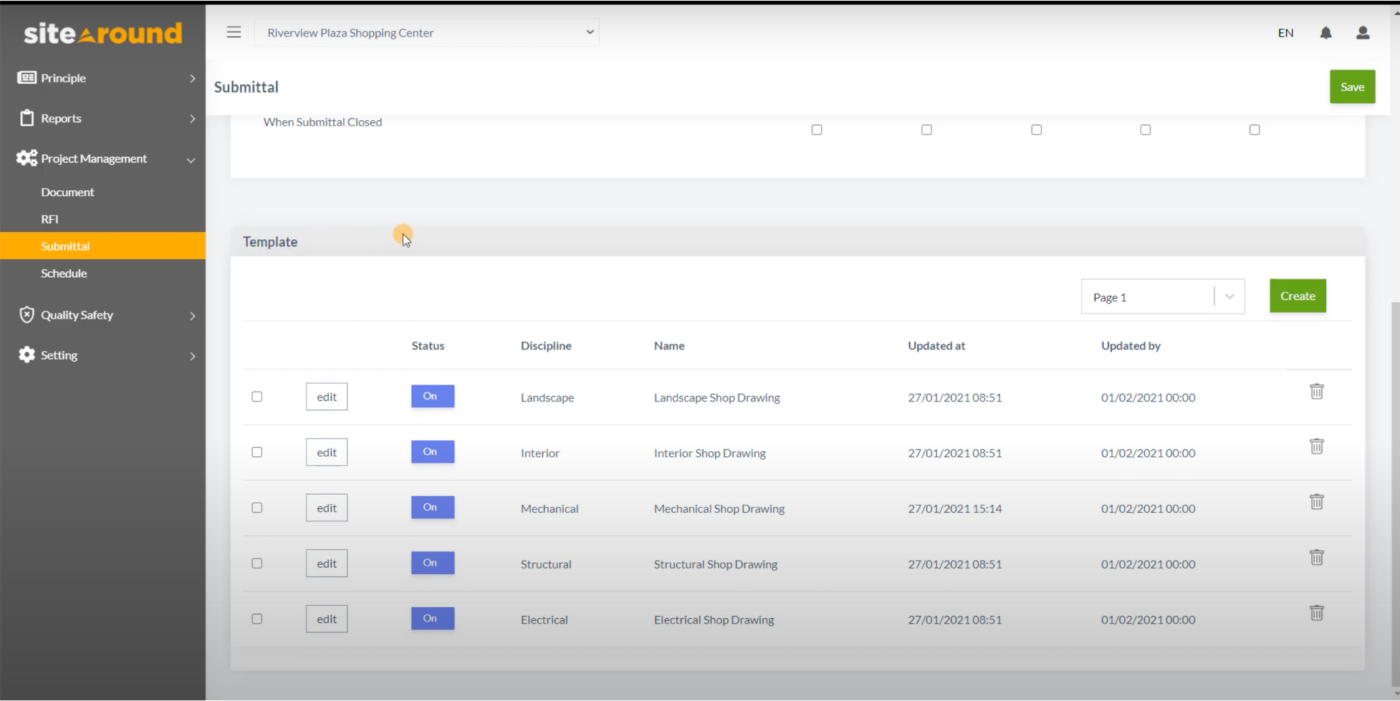Open the Reports sidebar menu
Screen dimensions: 1400x701
[103, 118]
